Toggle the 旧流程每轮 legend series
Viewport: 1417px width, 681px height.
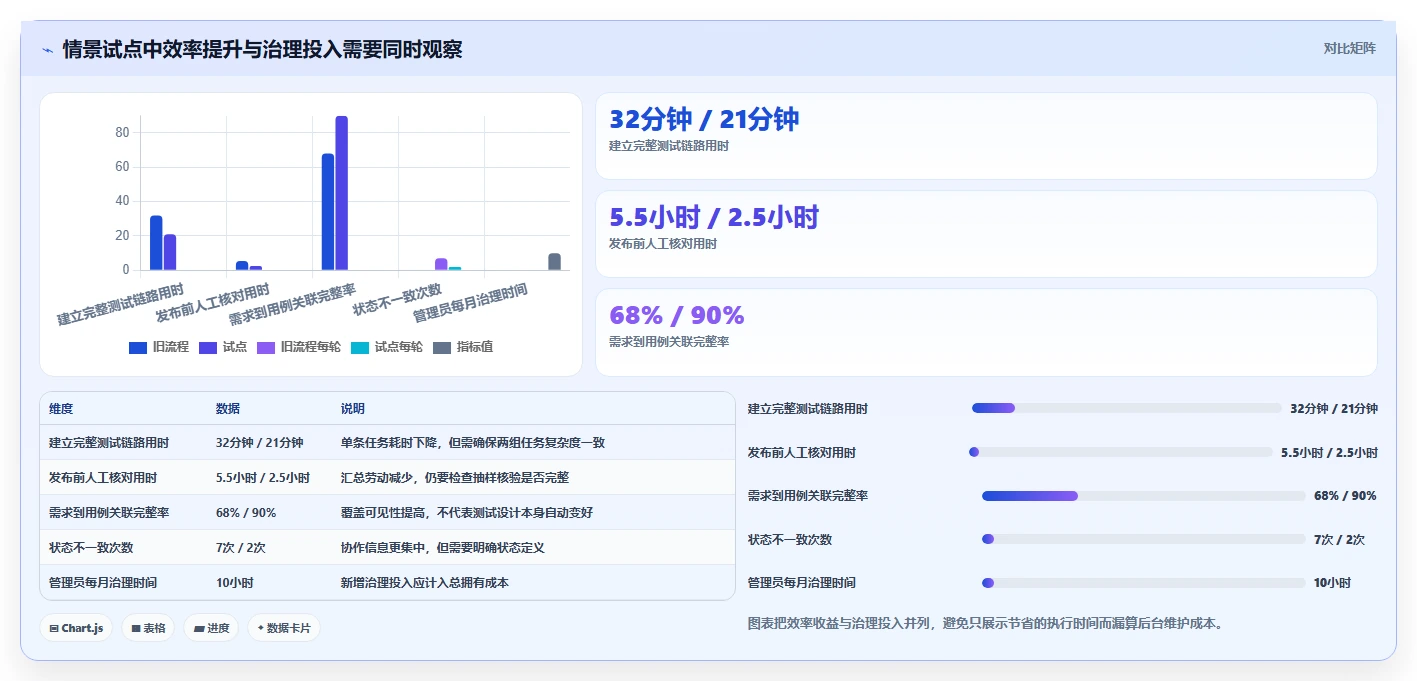[x=299, y=347]
